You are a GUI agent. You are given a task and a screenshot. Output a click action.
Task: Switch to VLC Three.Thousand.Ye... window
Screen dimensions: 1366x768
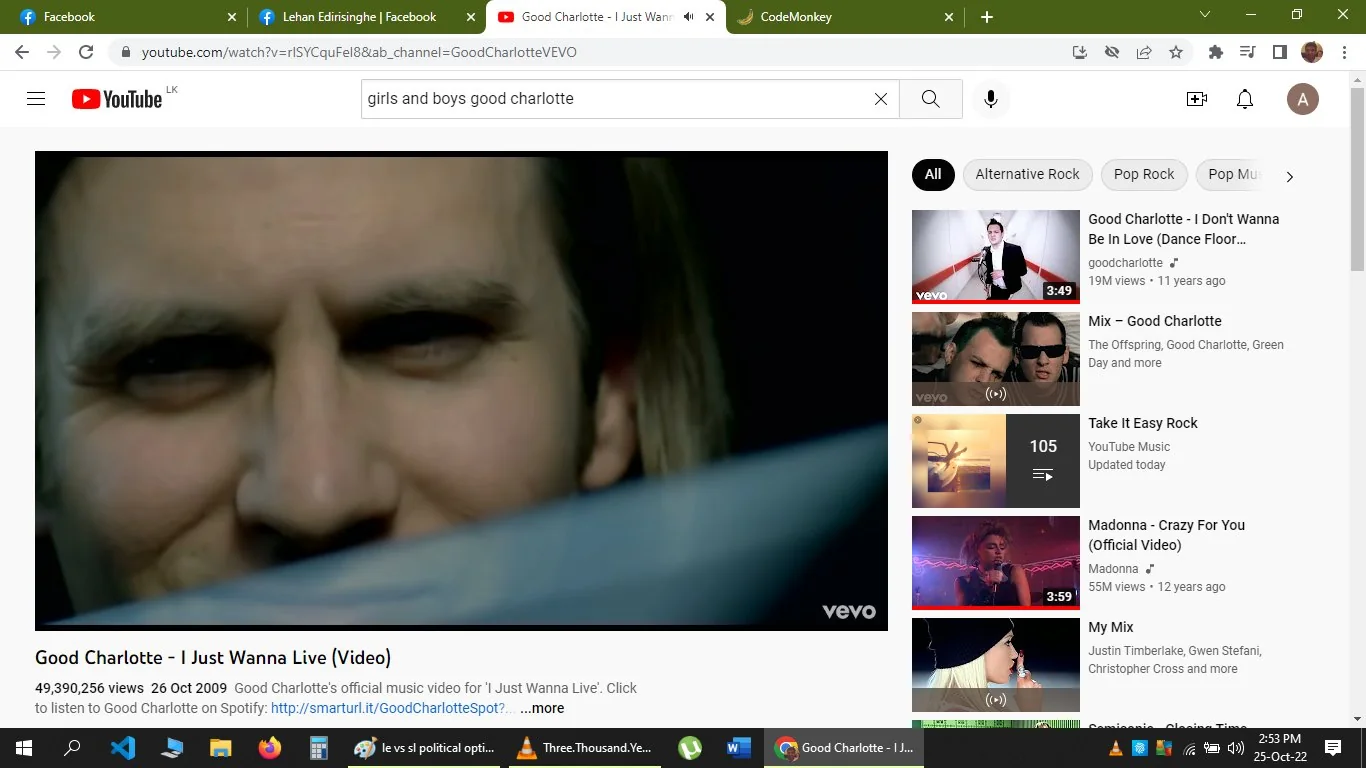pos(584,748)
